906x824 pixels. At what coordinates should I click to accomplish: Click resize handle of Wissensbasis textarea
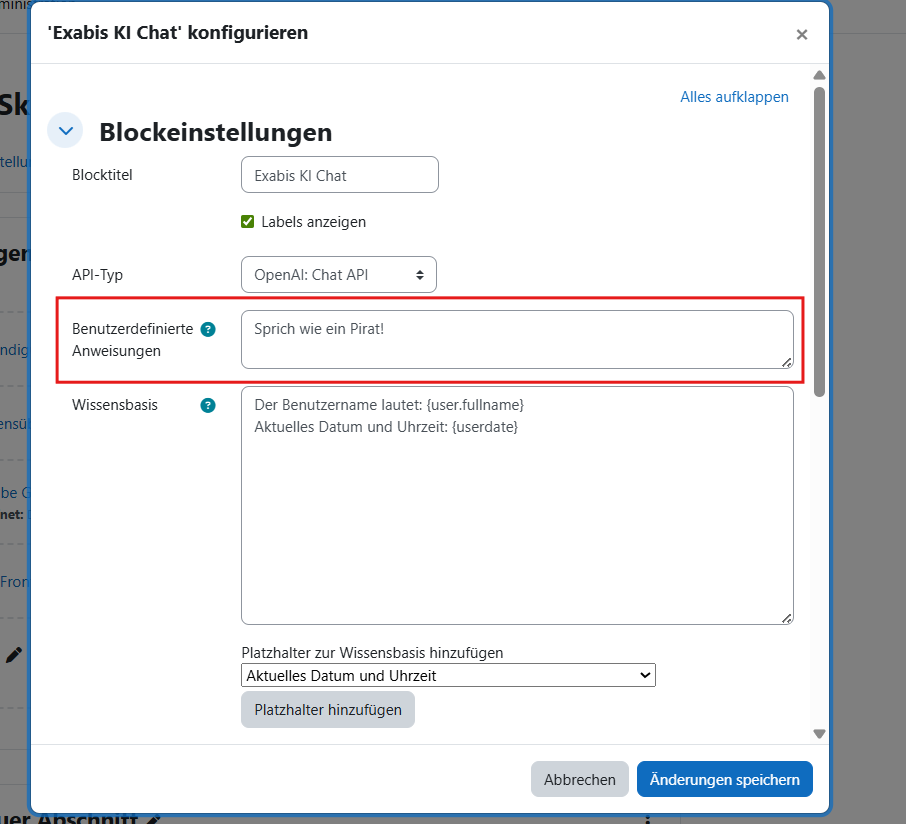(x=787, y=618)
